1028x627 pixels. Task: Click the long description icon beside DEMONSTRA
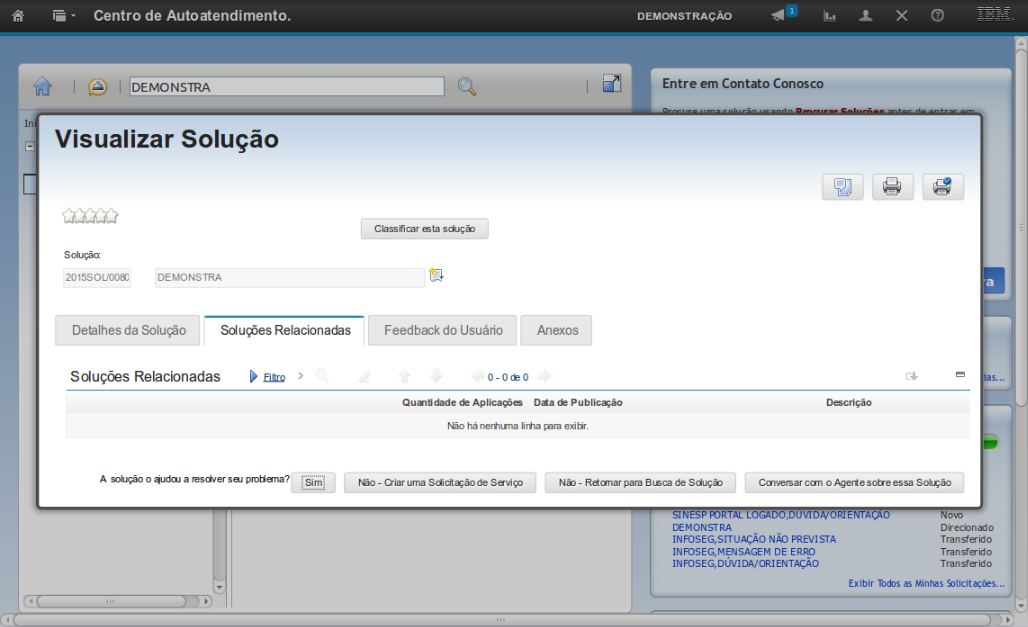point(436,276)
